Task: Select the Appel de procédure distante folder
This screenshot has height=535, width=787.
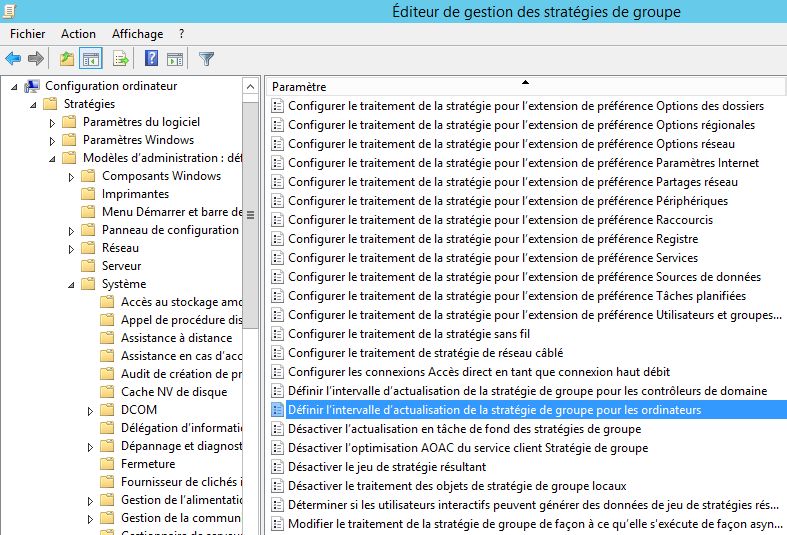Action: pos(181,320)
